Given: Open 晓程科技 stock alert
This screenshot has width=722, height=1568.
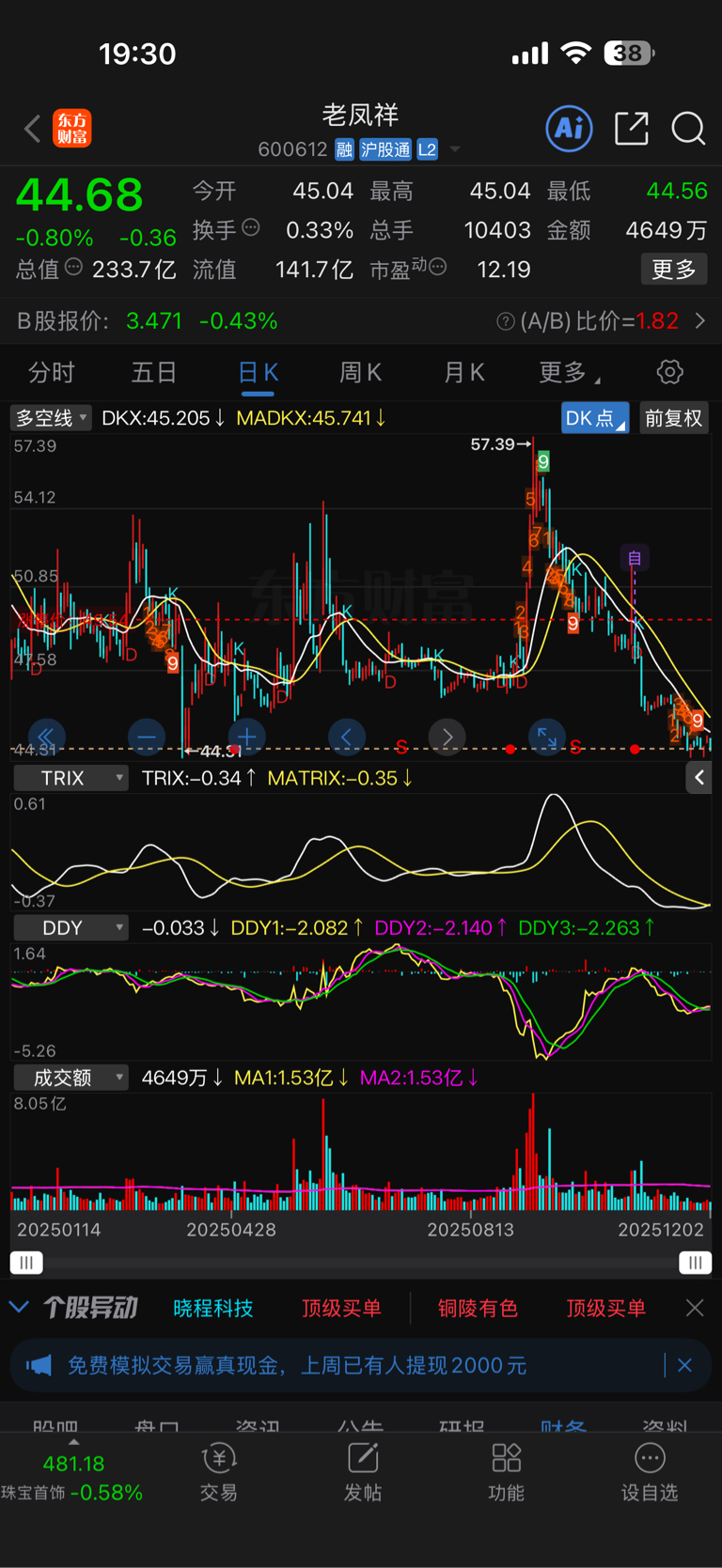Looking at the screenshot, I should (213, 1308).
